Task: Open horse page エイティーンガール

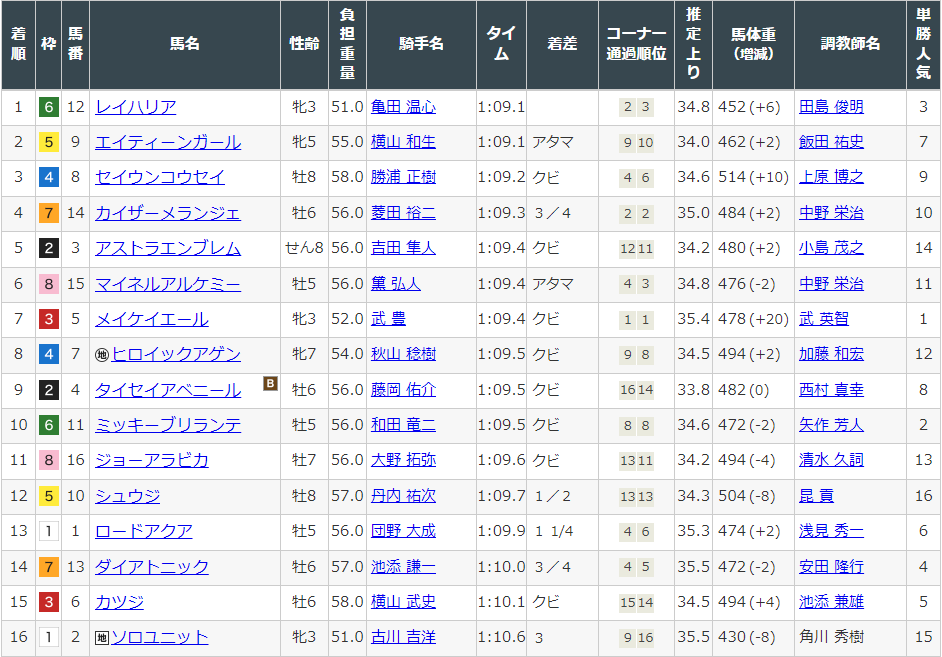Action: (168, 142)
